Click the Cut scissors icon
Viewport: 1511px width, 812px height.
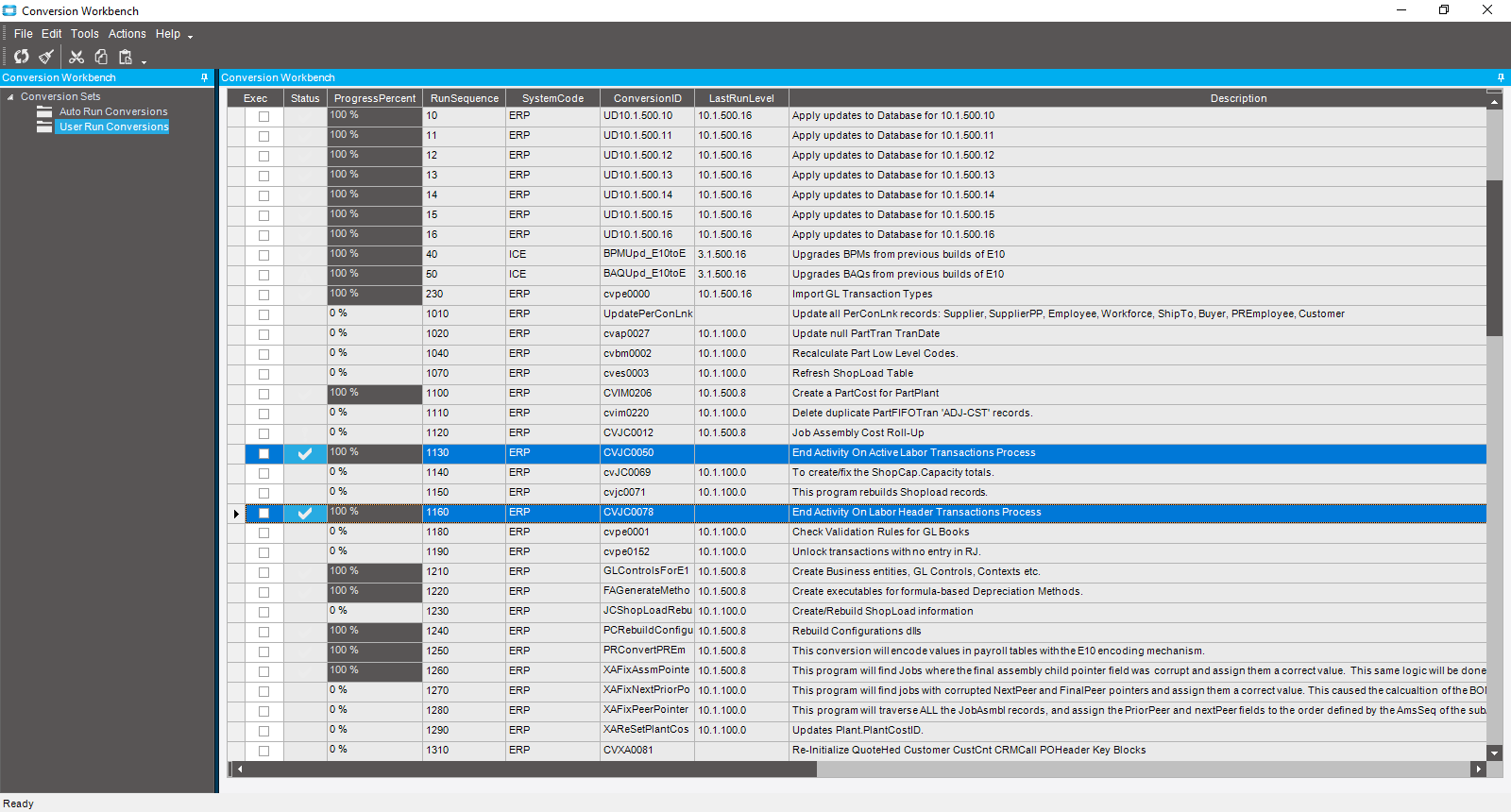76,57
